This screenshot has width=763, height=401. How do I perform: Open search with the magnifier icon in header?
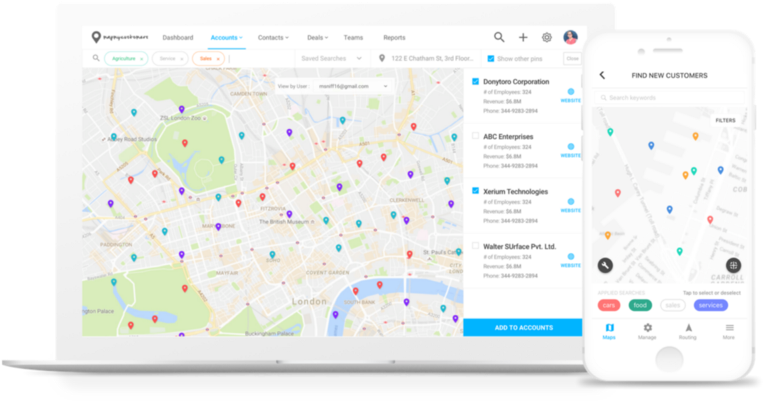click(x=499, y=37)
